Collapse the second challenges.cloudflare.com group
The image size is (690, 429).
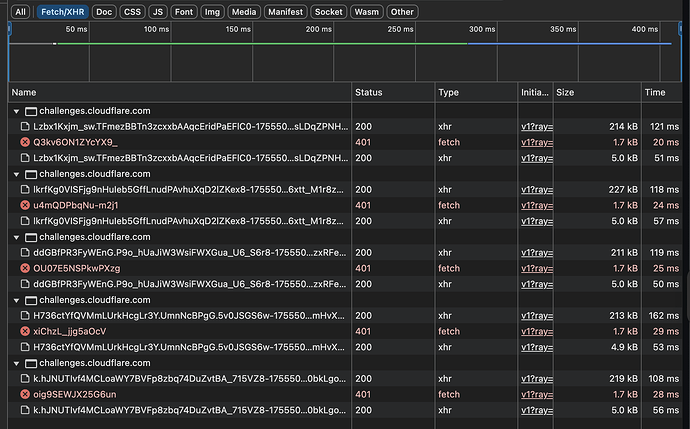point(17,174)
